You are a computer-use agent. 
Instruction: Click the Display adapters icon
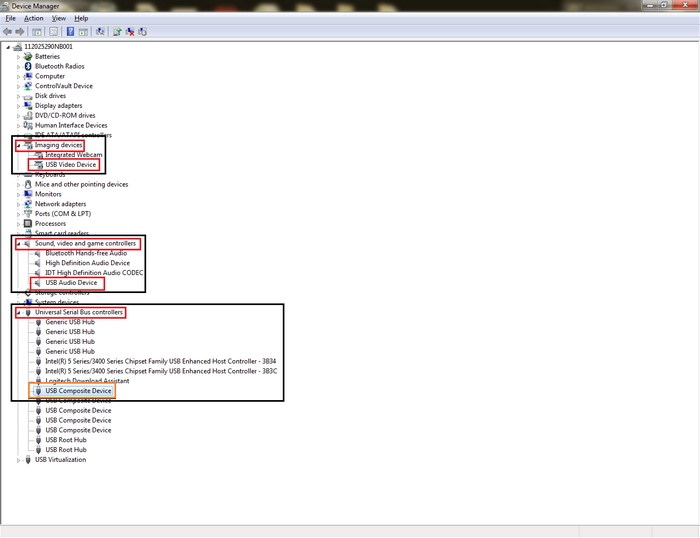point(28,105)
